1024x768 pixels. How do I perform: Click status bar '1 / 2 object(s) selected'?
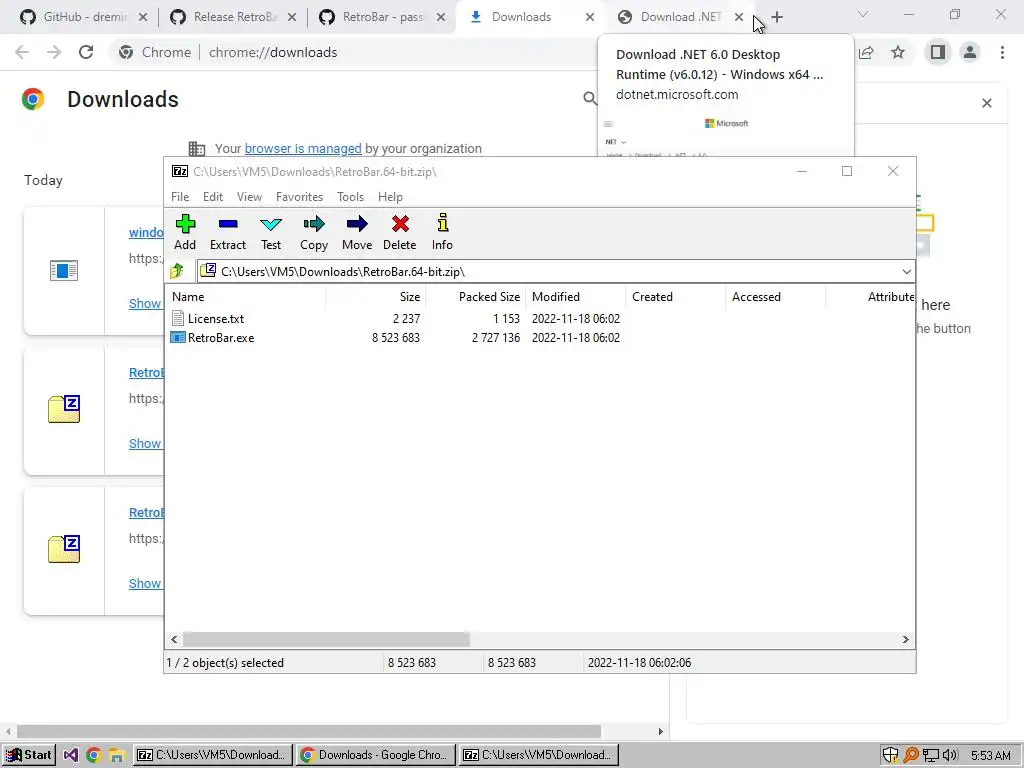click(x=225, y=663)
